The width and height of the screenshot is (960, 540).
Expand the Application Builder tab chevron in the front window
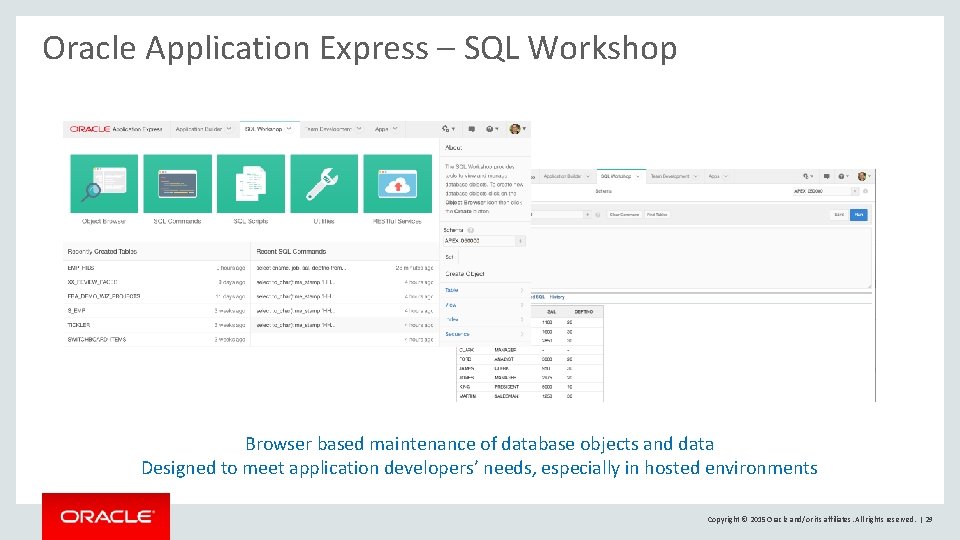pyautogui.click(x=229, y=129)
